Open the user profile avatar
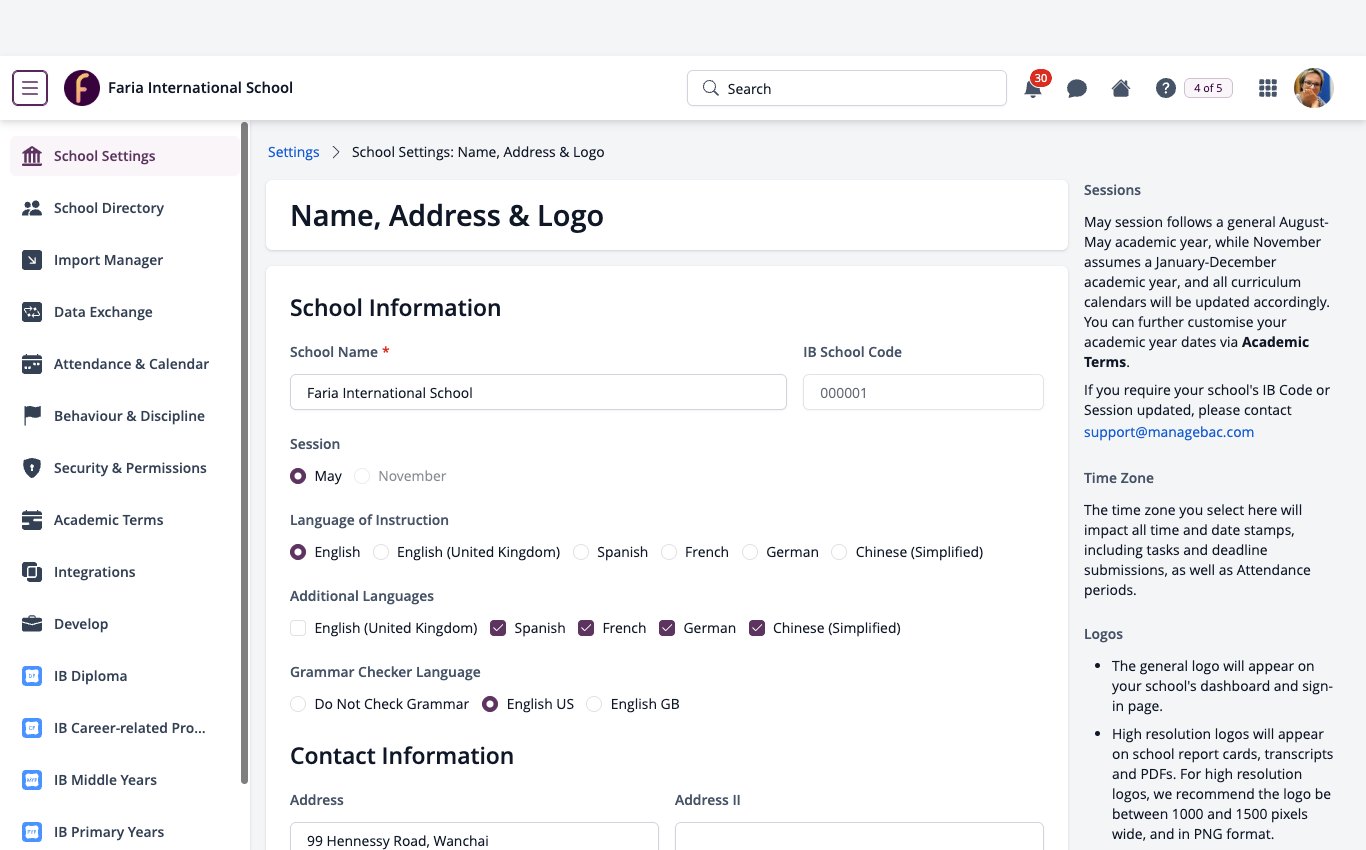Screen dimensions: 1366x850 coord(1314,88)
